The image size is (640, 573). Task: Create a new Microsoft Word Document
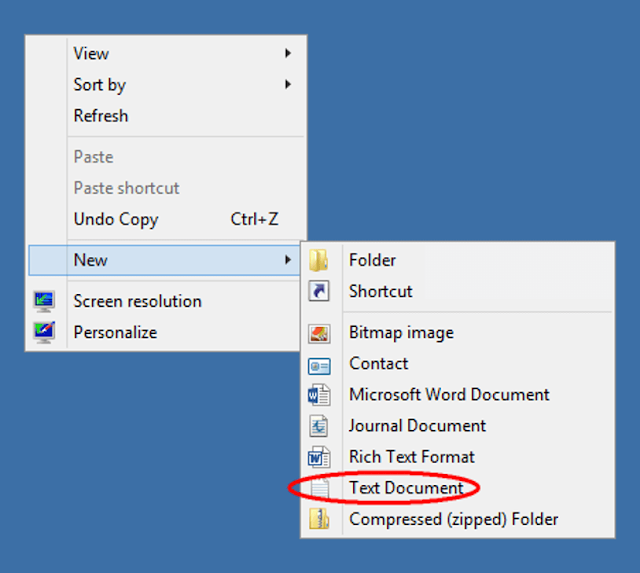tap(458, 395)
